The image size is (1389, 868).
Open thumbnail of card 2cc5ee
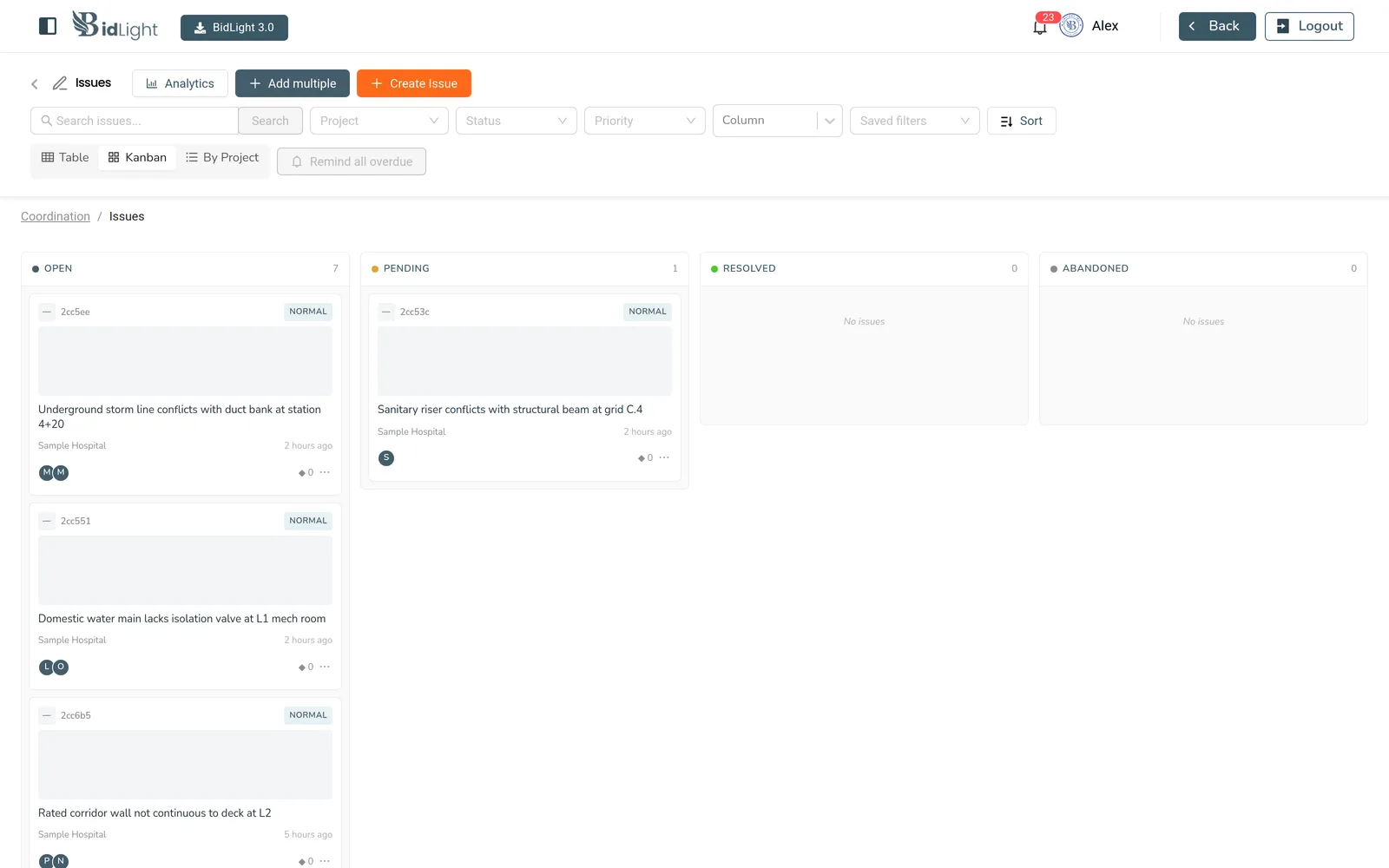[x=185, y=361]
